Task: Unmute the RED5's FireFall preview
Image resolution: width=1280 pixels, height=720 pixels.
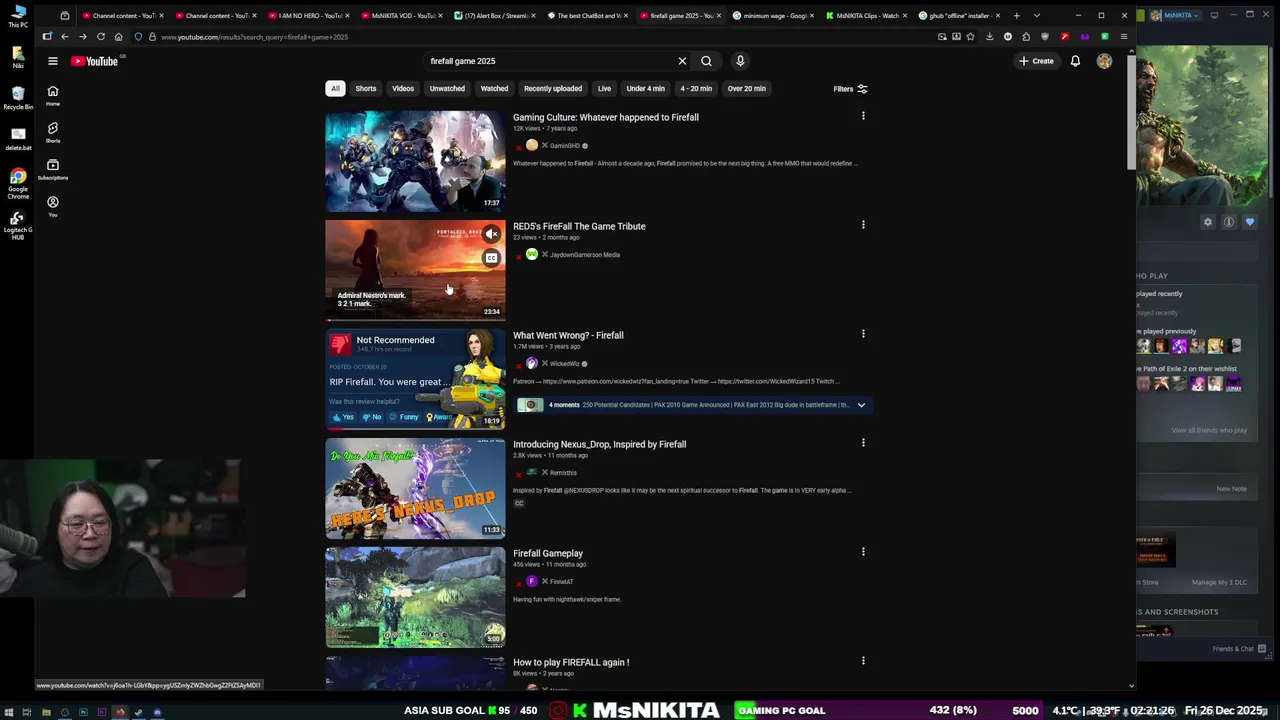Action: [x=491, y=235]
